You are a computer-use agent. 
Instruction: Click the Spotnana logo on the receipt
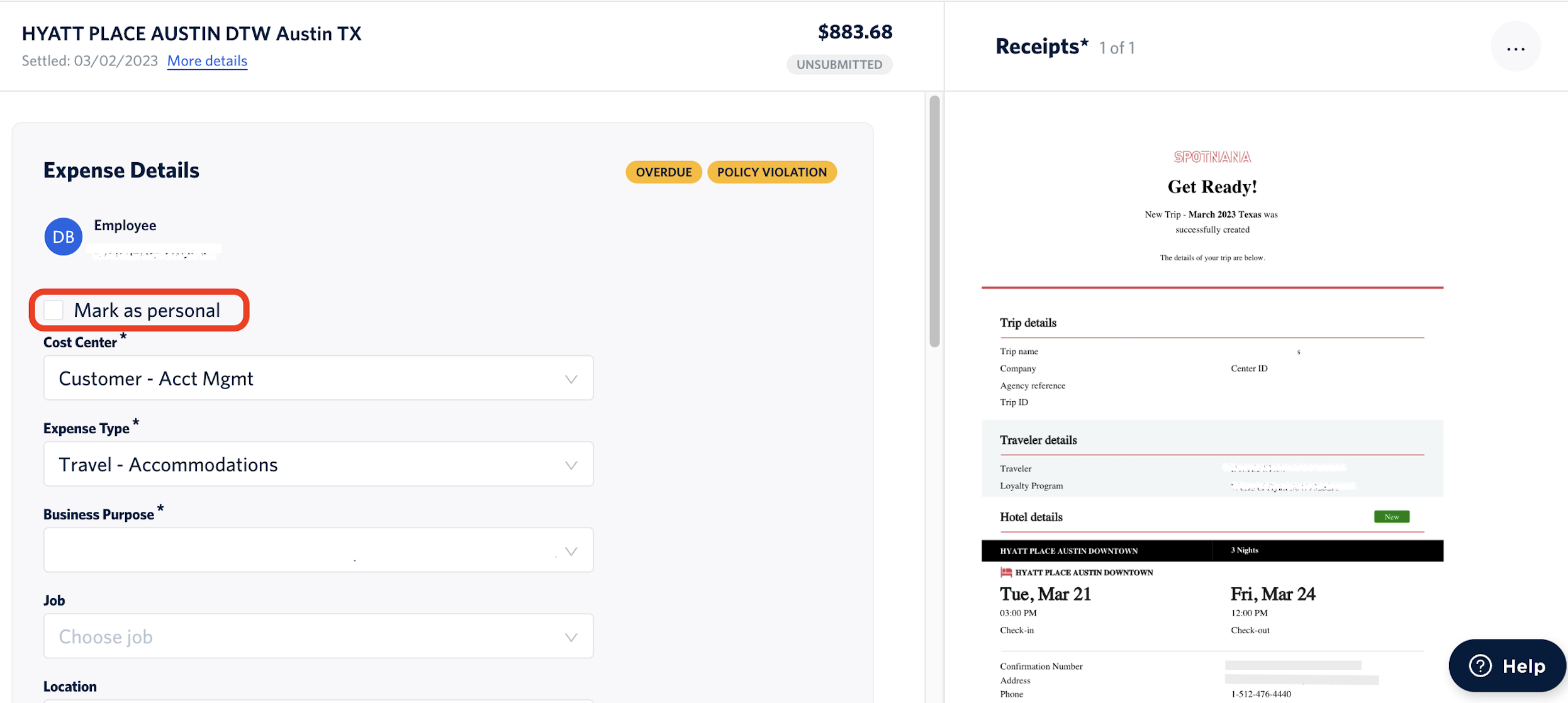1212,157
